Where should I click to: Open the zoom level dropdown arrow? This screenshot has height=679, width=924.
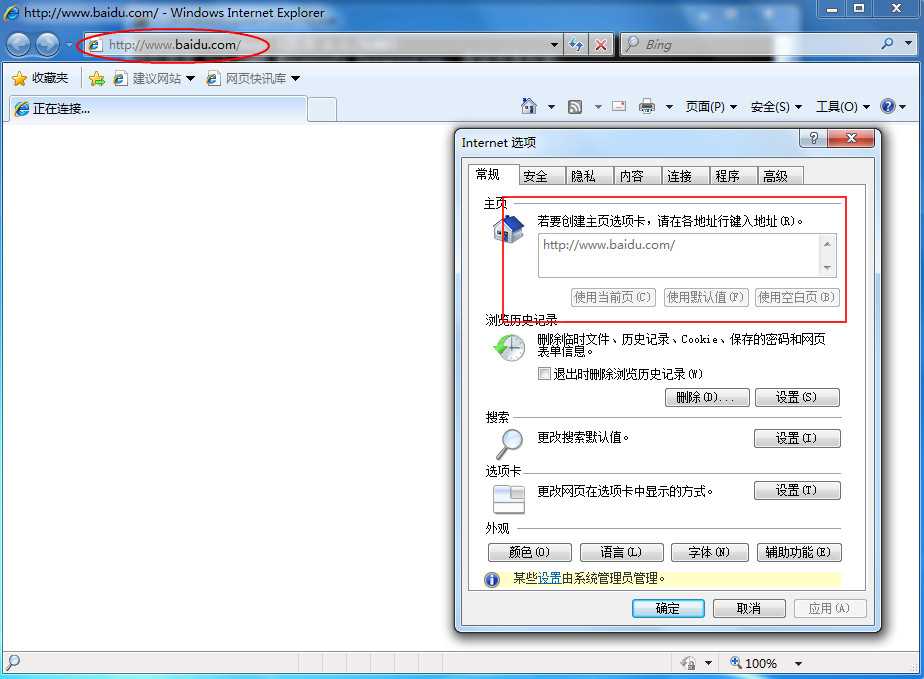tap(798, 663)
